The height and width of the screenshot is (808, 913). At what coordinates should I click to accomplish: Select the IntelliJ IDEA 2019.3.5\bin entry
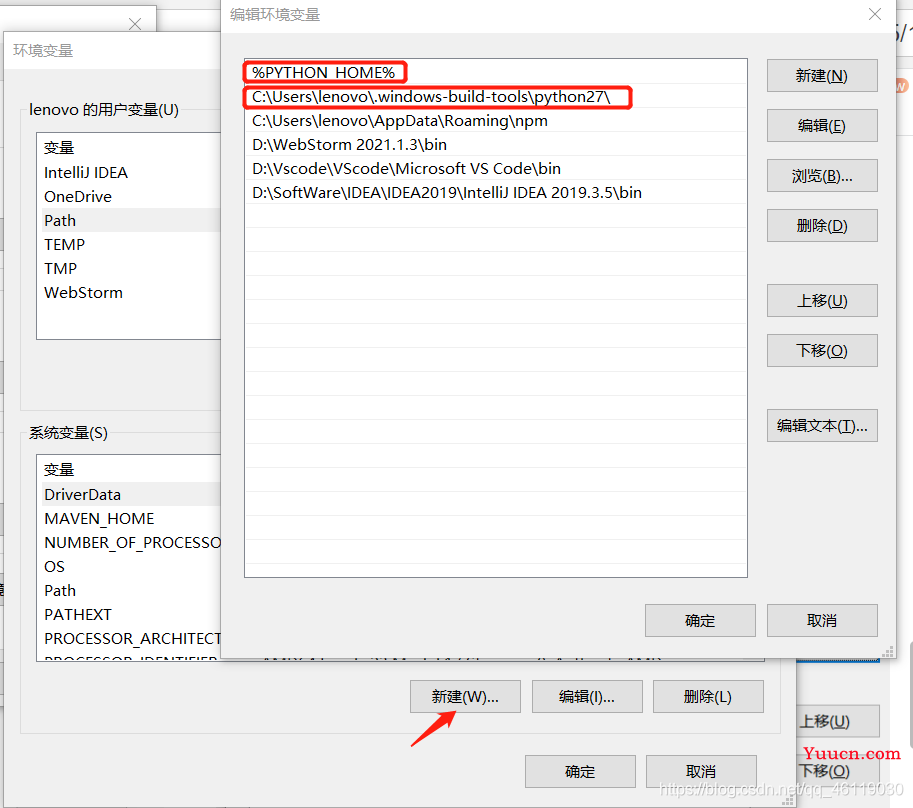click(496, 192)
